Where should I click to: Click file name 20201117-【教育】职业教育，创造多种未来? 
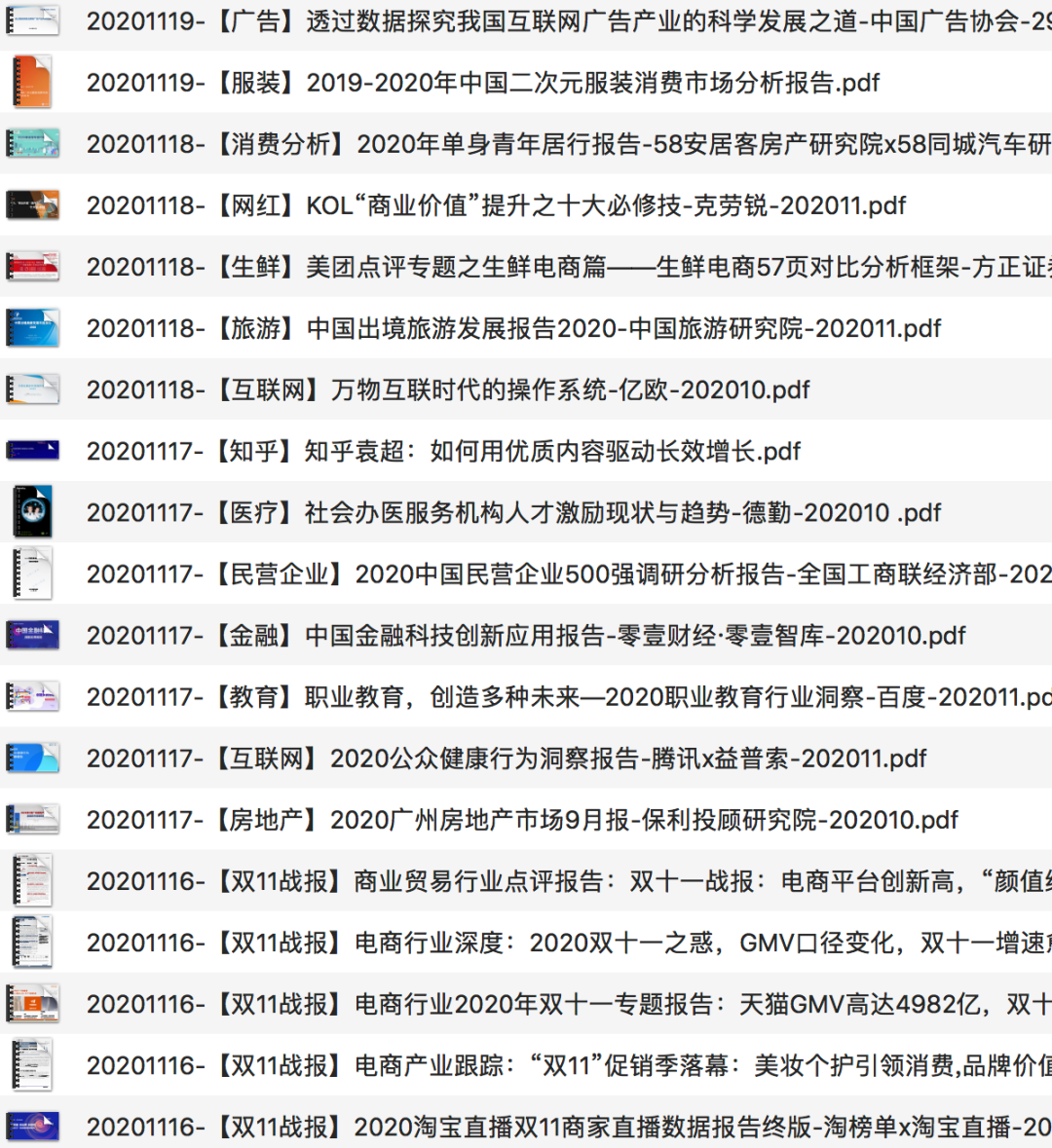point(569,697)
